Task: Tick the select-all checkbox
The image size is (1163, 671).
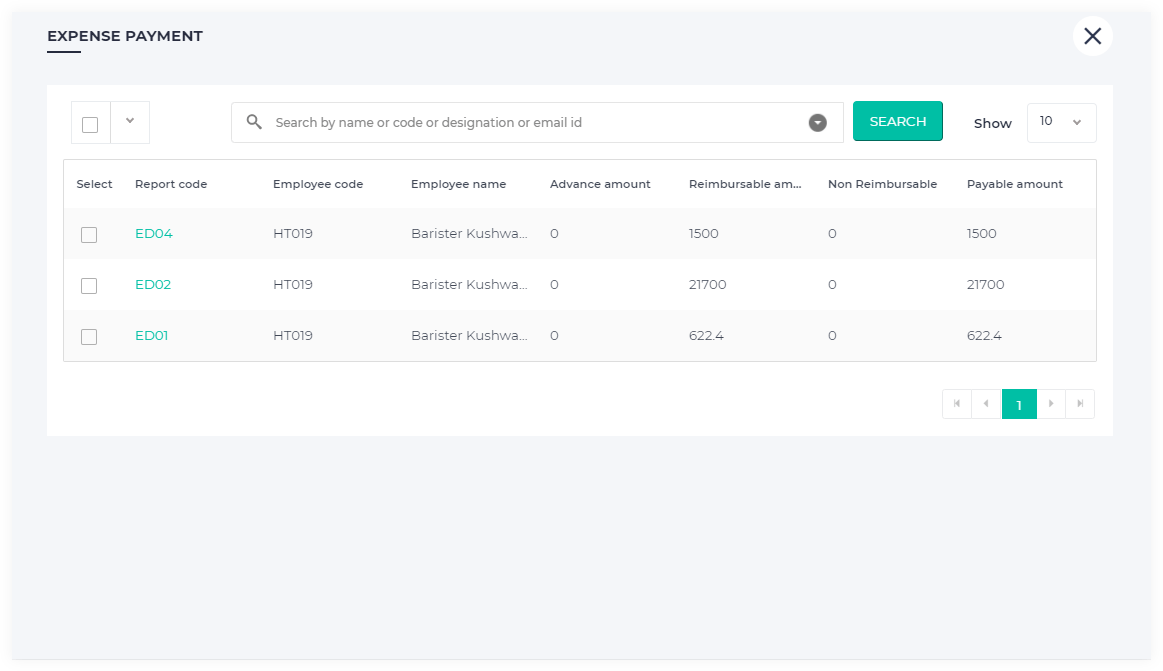Action: click(90, 125)
